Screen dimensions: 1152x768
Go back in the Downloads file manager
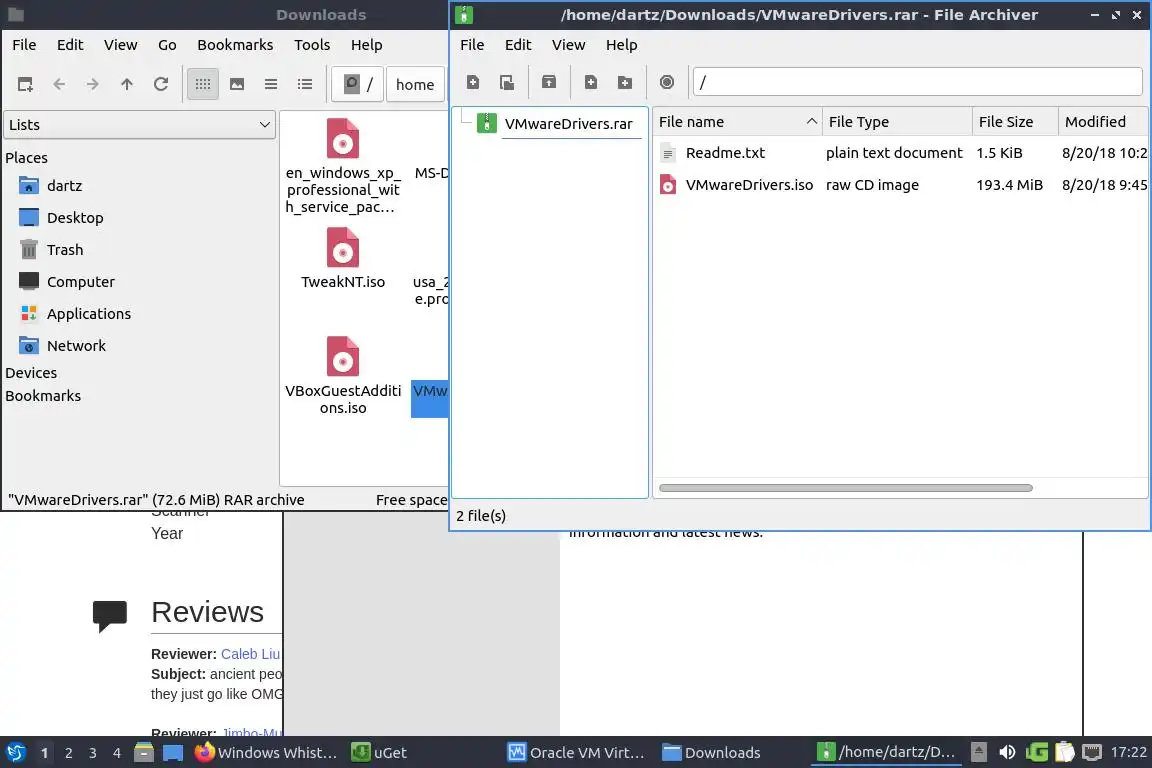click(x=59, y=84)
